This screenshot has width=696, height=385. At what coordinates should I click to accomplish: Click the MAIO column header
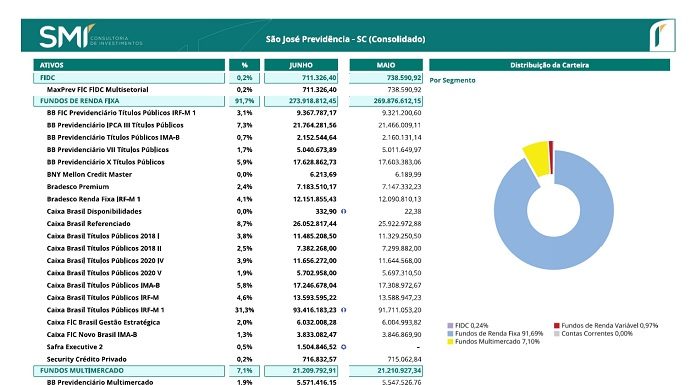click(386, 65)
